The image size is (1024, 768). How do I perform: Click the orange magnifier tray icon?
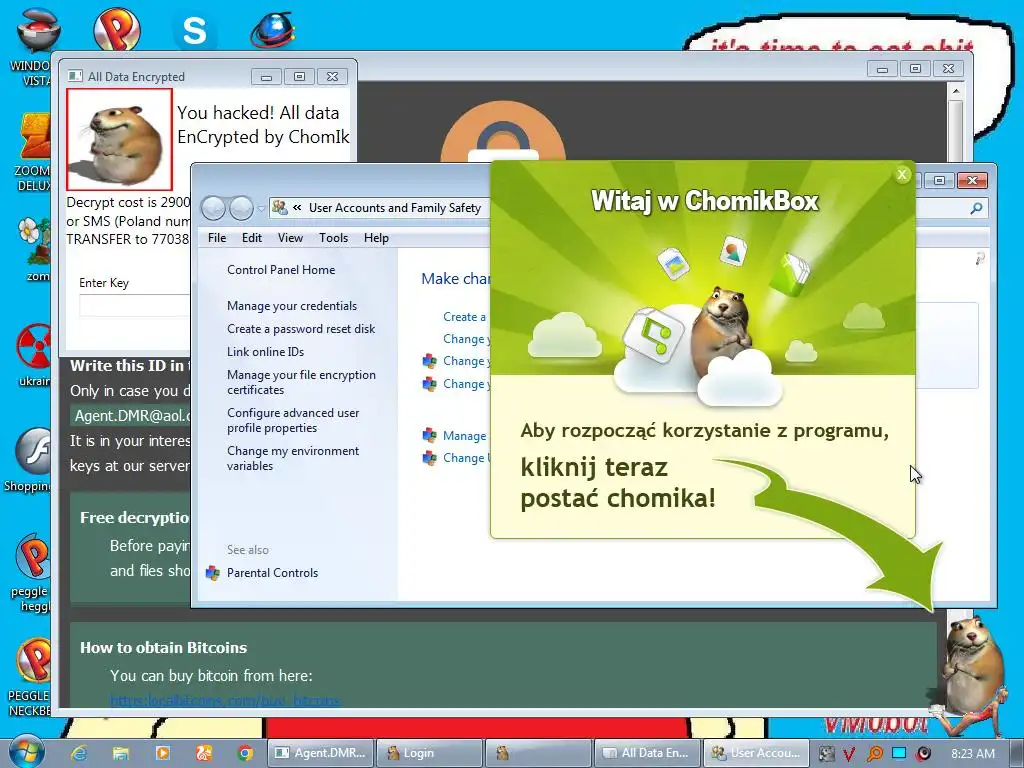click(874, 754)
